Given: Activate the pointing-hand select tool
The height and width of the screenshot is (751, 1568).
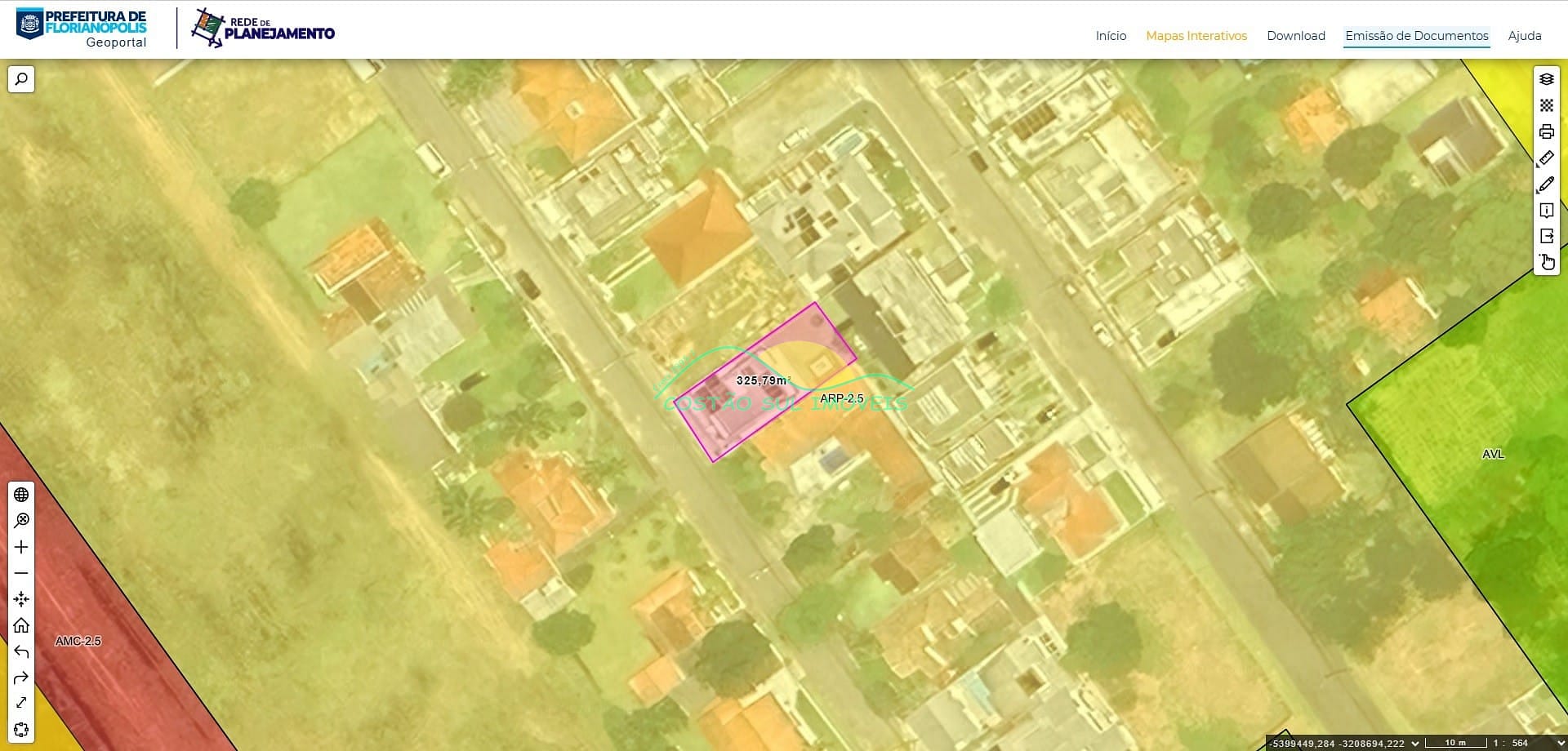Looking at the screenshot, I should pyautogui.click(x=1546, y=262).
